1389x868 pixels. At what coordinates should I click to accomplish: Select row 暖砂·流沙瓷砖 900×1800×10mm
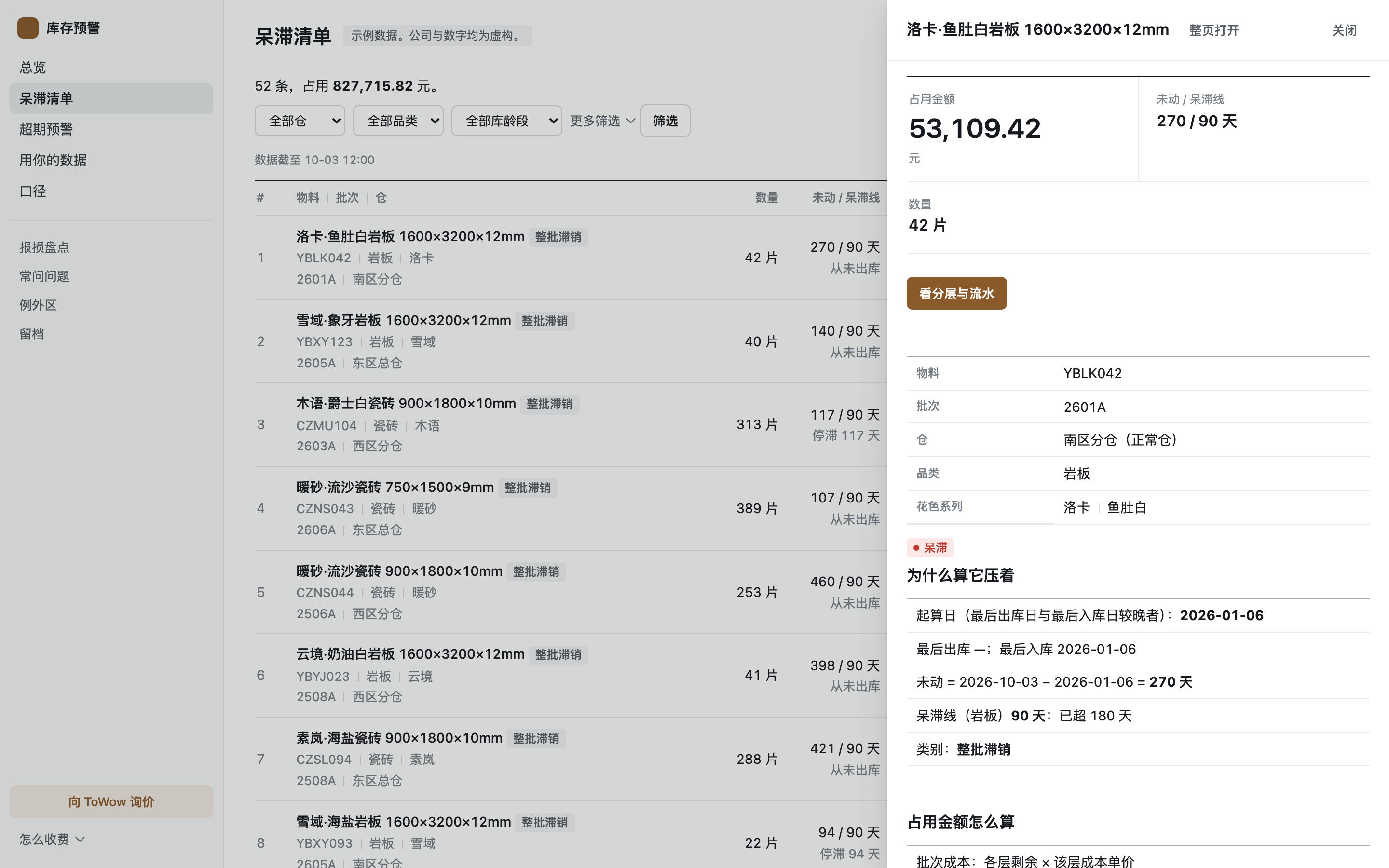[x=571, y=592]
